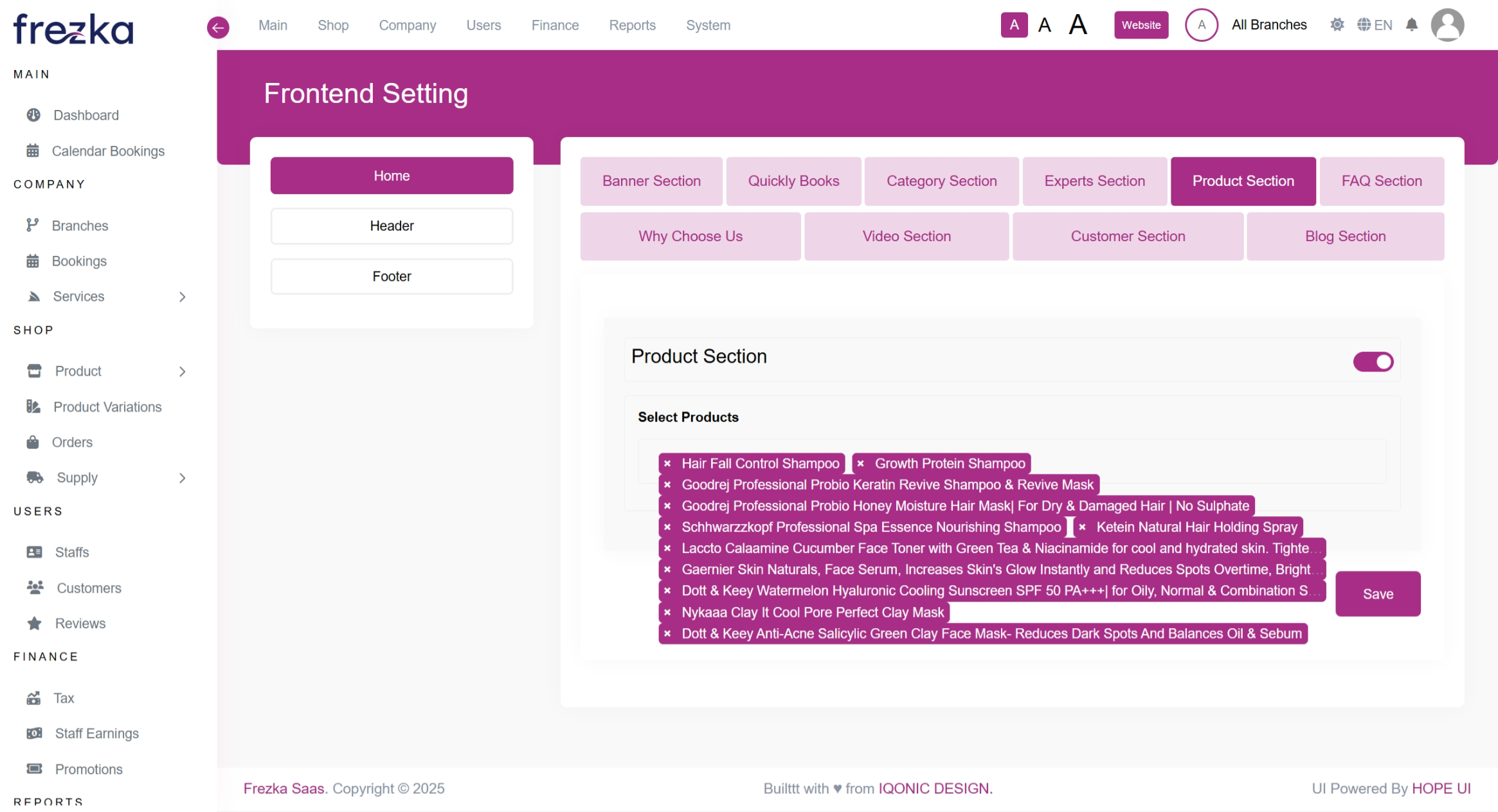This screenshot has height=812, width=1498.
Task: Expand the Product submenu chevron
Action: click(x=183, y=371)
